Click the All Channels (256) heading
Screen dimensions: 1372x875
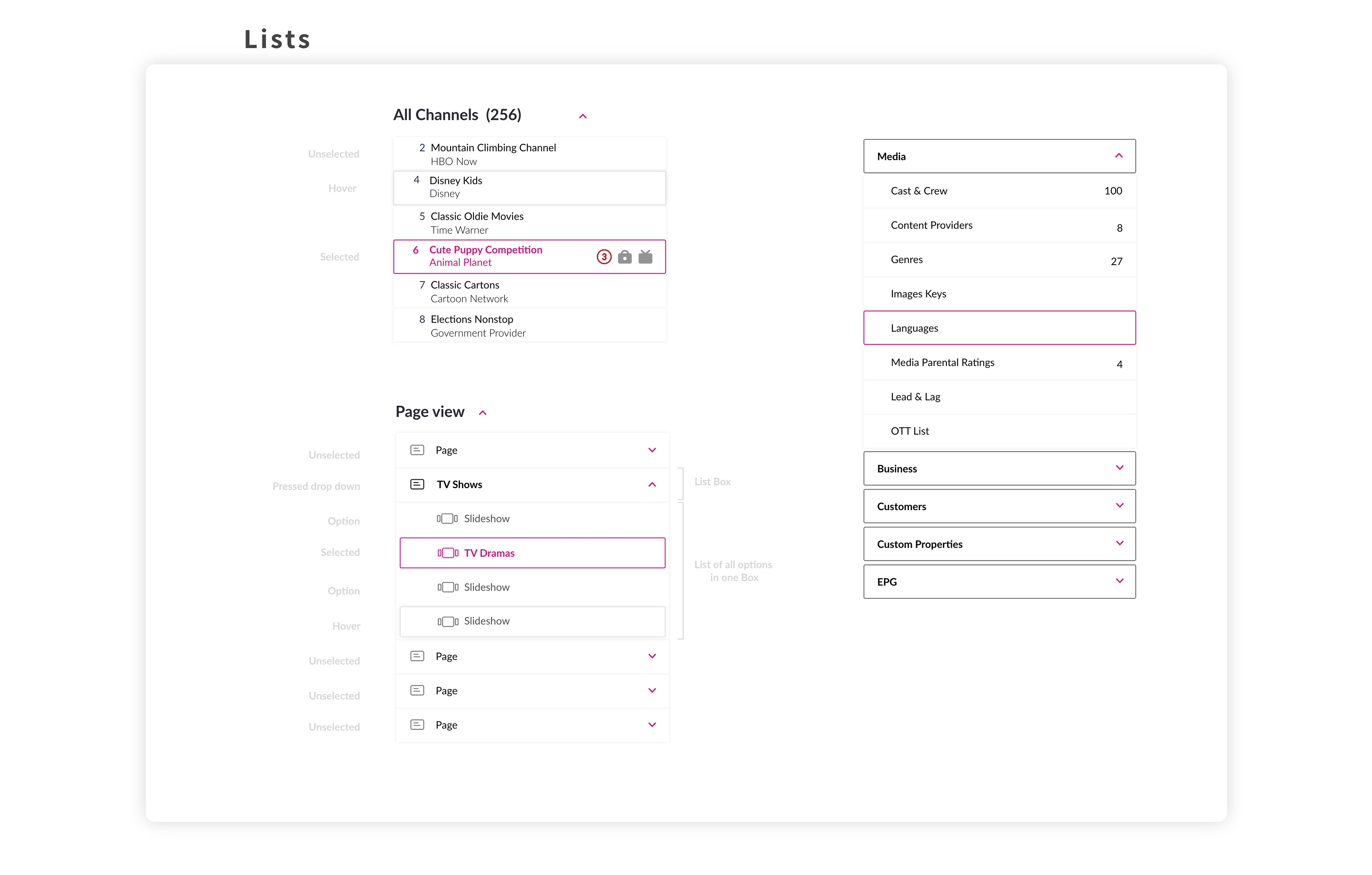[x=457, y=115]
